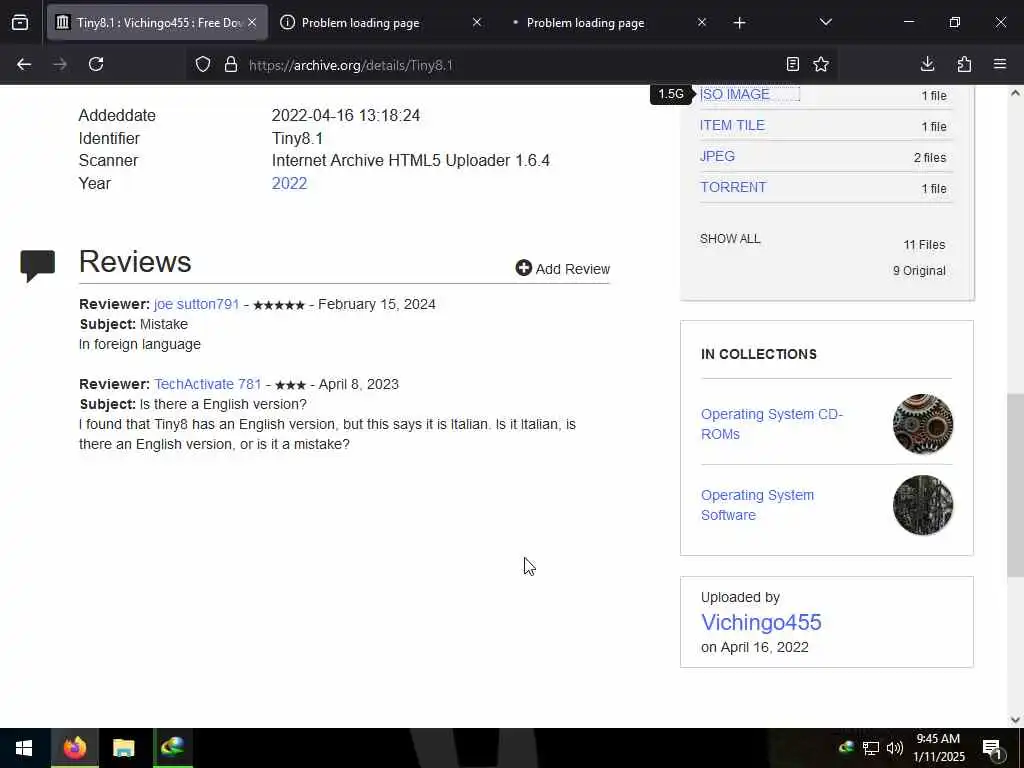Open File Explorer from the taskbar
The image size is (1024, 768).
pos(123,748)
